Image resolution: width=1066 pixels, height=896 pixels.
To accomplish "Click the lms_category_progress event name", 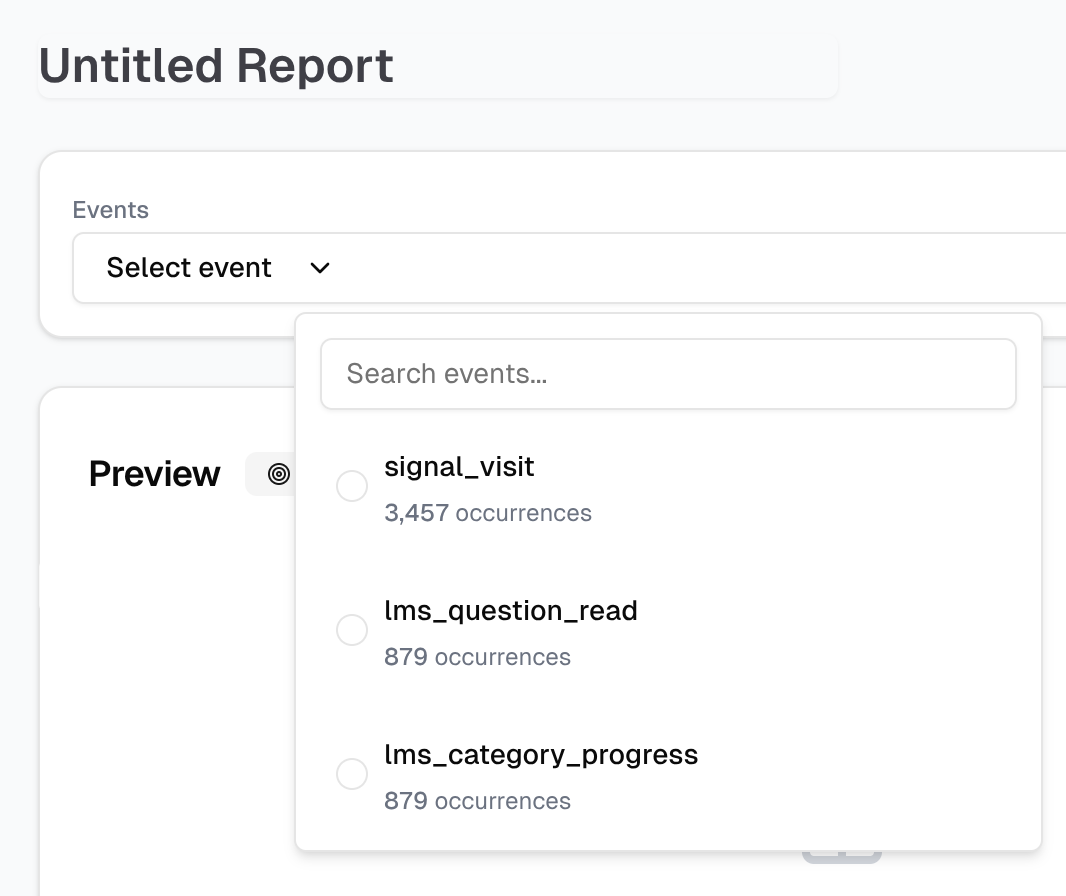I will [541, 754].
